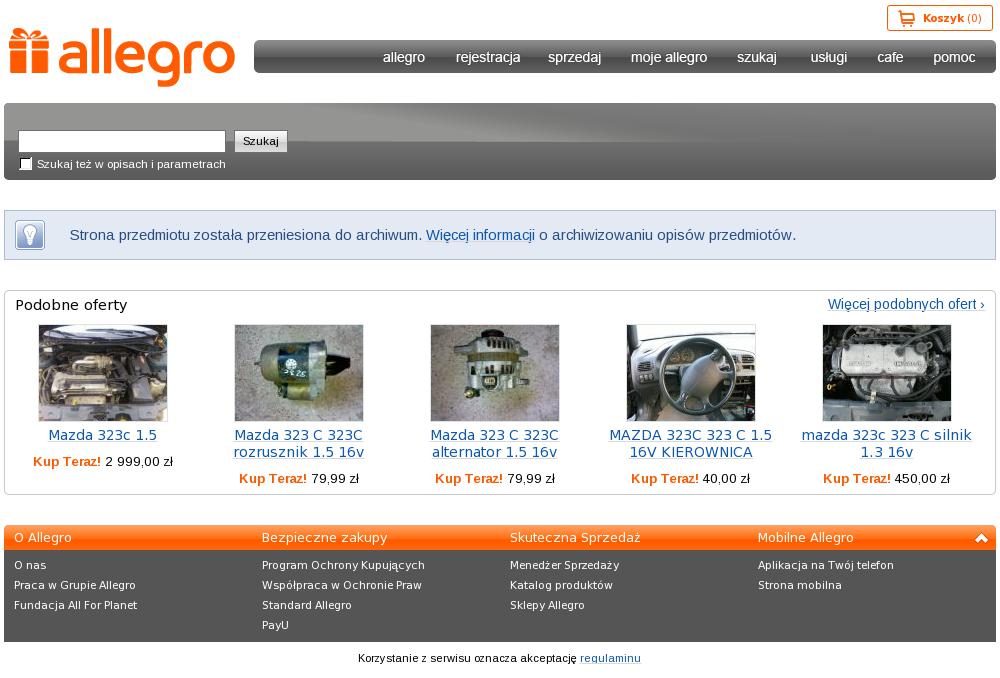This screenshot has width=1000, height=678.
Task: Open the sprzedaj menu item
Action: click(574, 57)
